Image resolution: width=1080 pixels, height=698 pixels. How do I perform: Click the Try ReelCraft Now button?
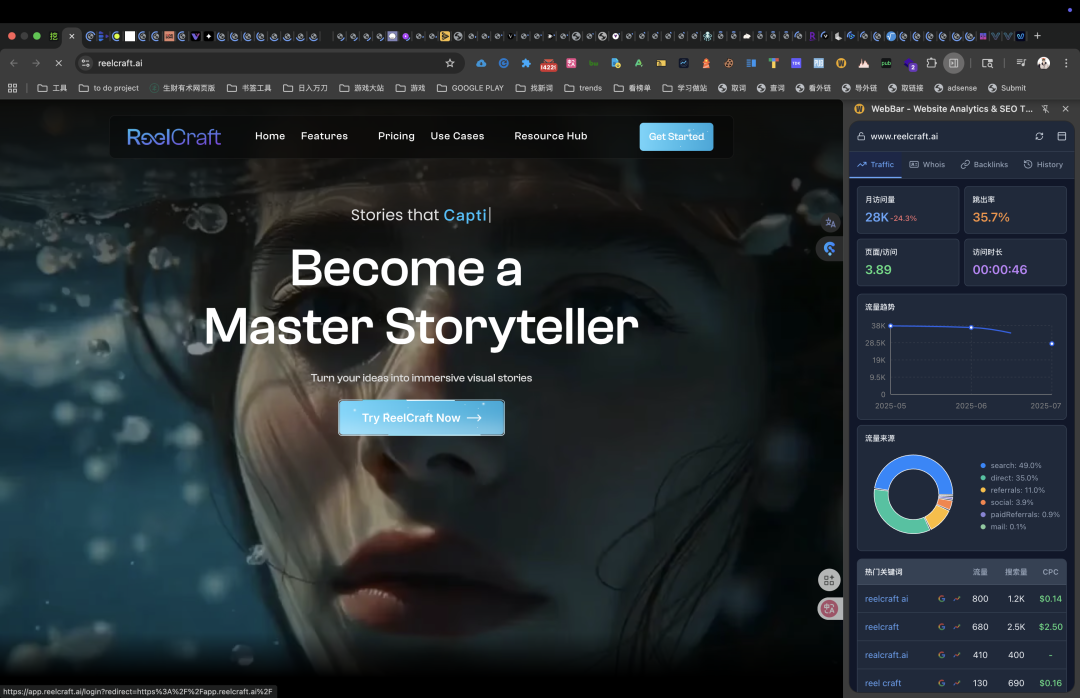coord(422,418)
